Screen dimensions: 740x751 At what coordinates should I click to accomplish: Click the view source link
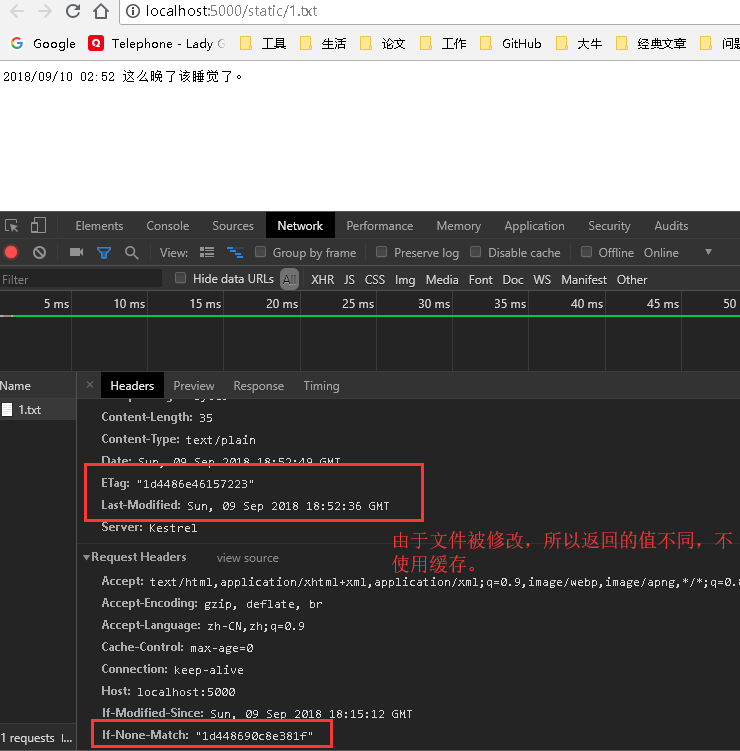tap(247, 558)
